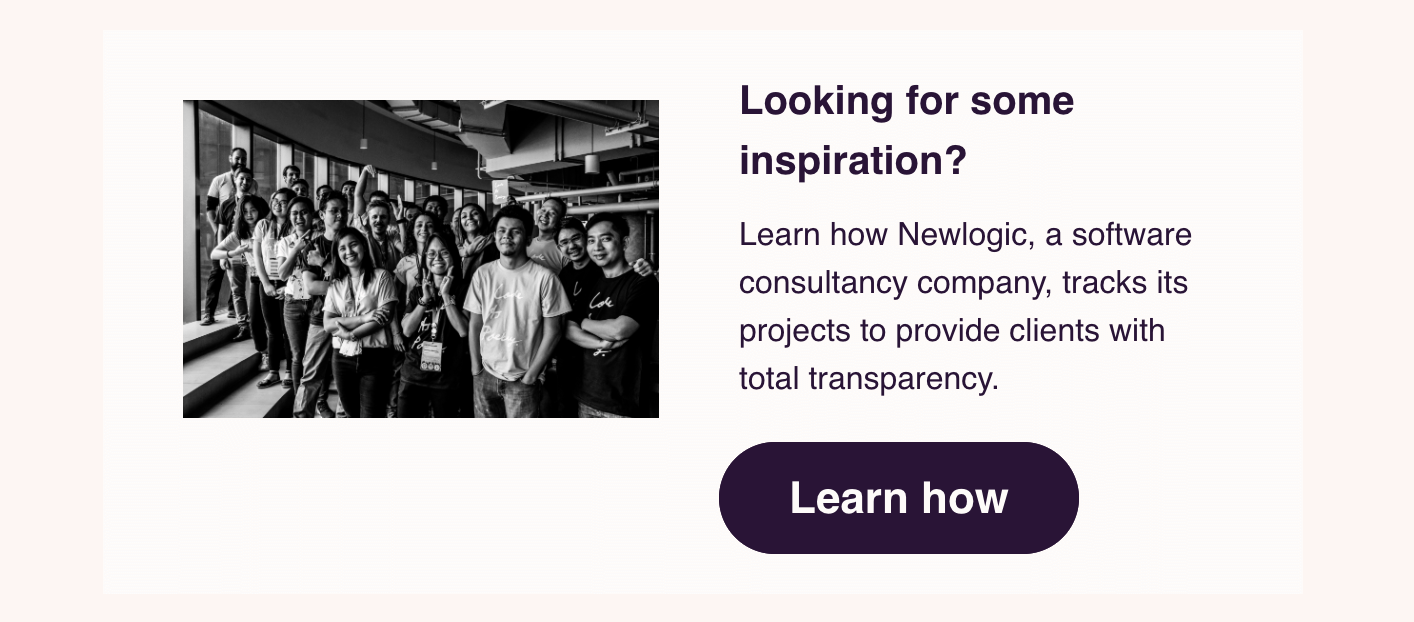Click the "Looking for some" first heading line
Screen dimensions: 1414x622
906,102
